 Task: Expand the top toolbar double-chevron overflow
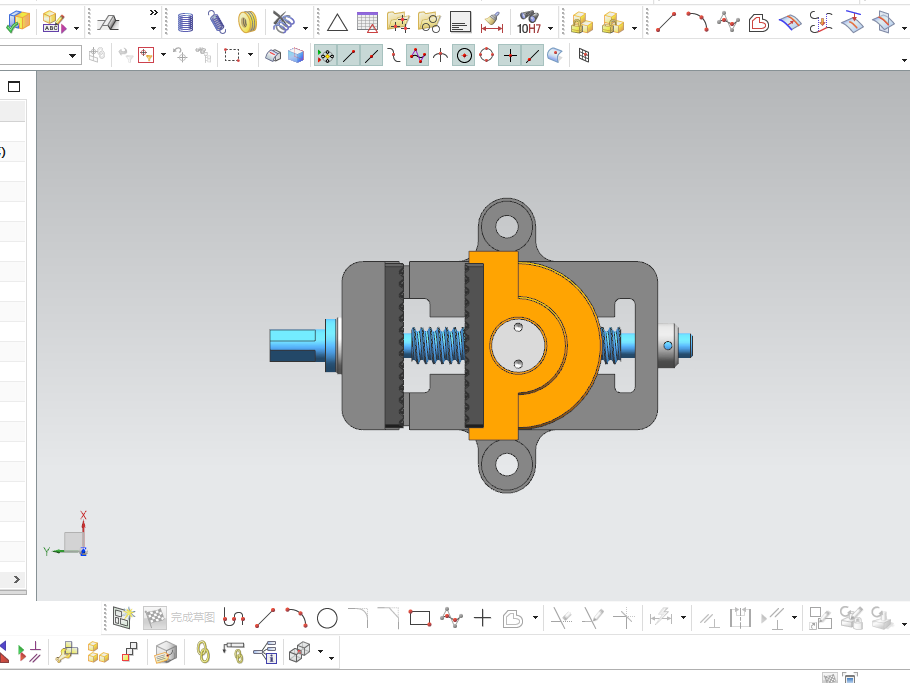(153, 12)
